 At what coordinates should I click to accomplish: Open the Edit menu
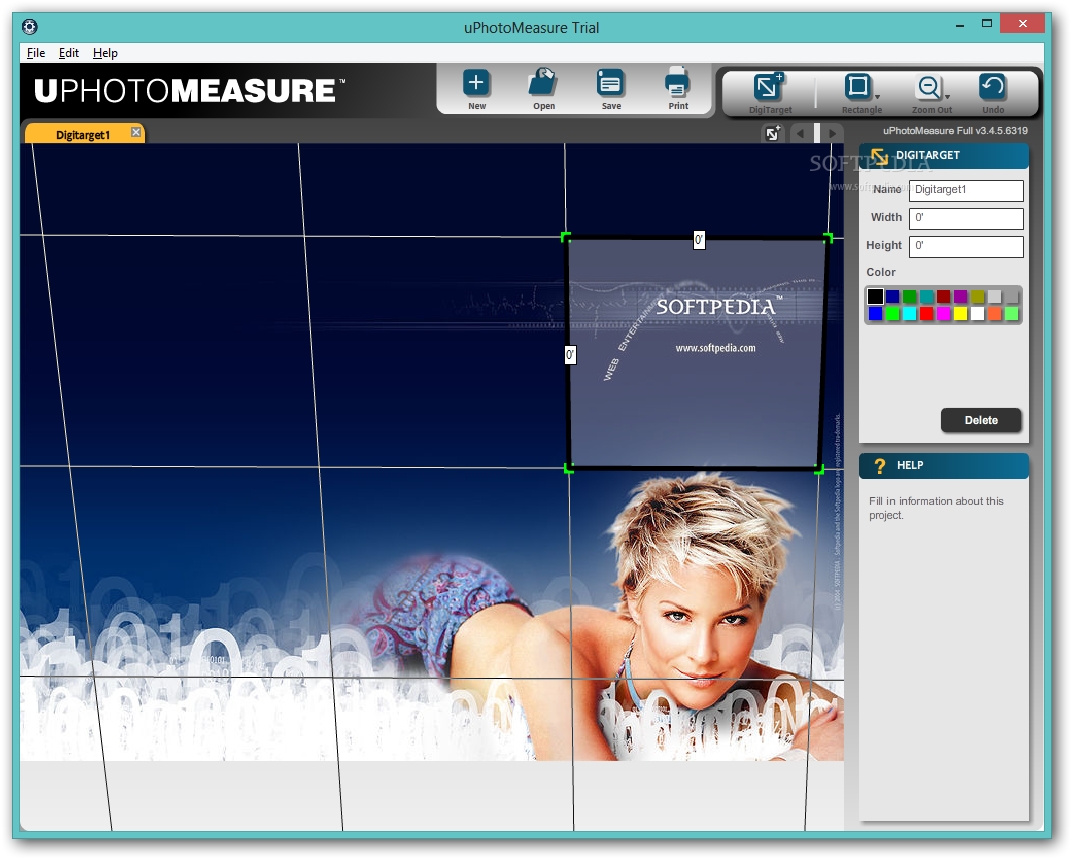point(68,53)
